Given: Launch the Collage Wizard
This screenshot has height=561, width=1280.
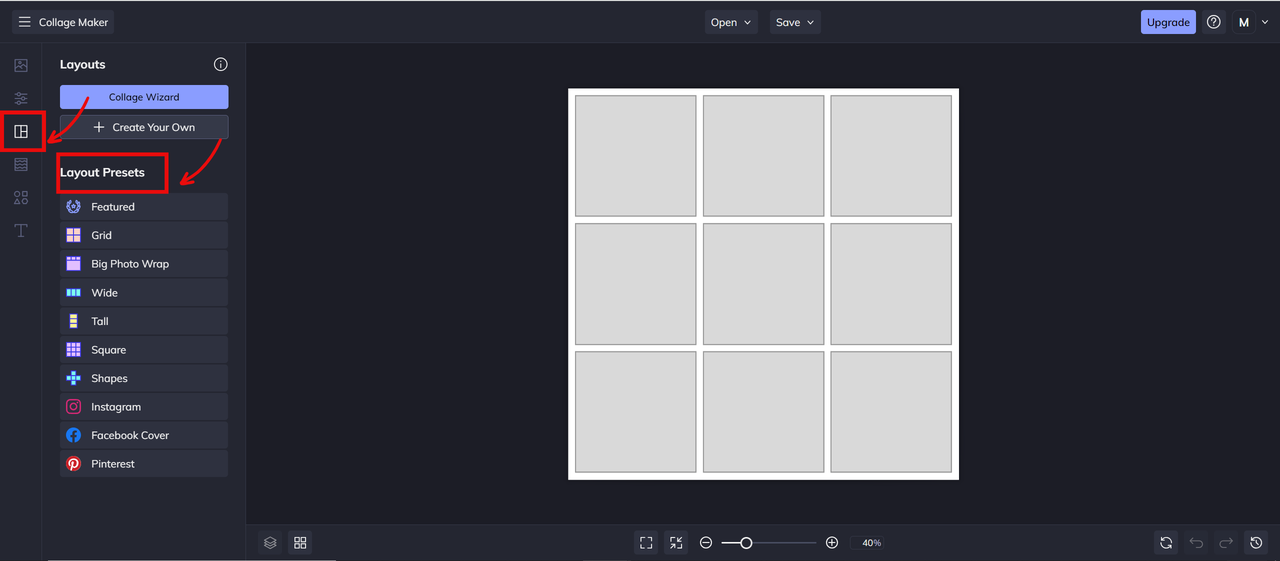Looking at the screenshot, I should (144, 97).
